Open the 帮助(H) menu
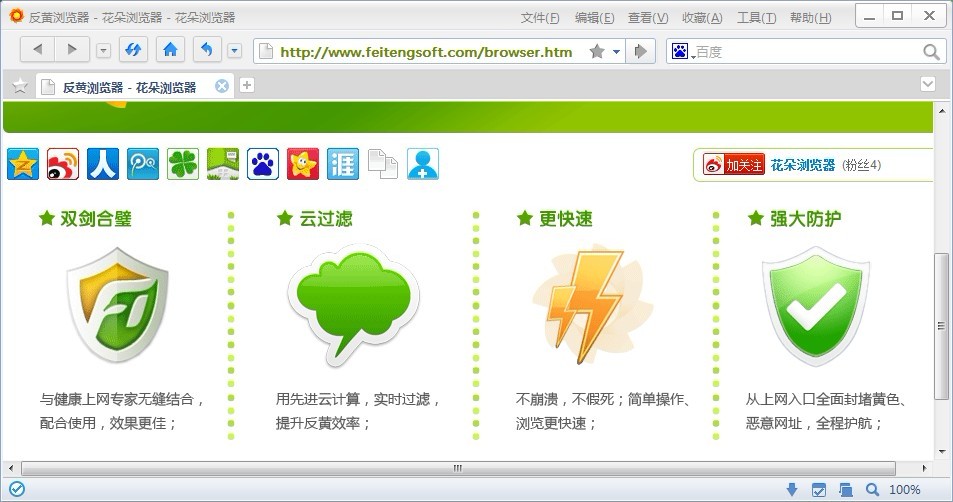The image size is (953, 502). coord(811,18)
